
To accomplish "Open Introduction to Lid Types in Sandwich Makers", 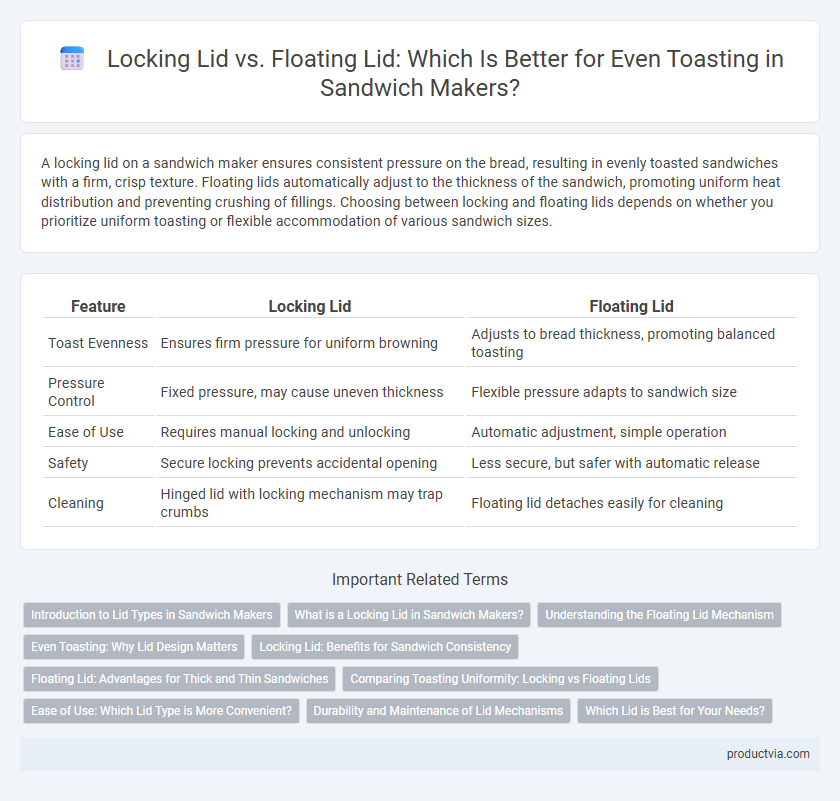I will [x=152, y=615].
